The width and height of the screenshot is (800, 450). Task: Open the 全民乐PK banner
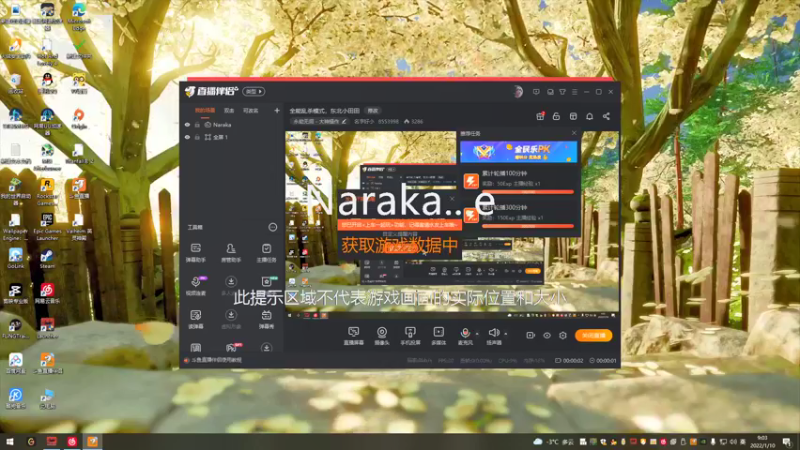point(518,152)
